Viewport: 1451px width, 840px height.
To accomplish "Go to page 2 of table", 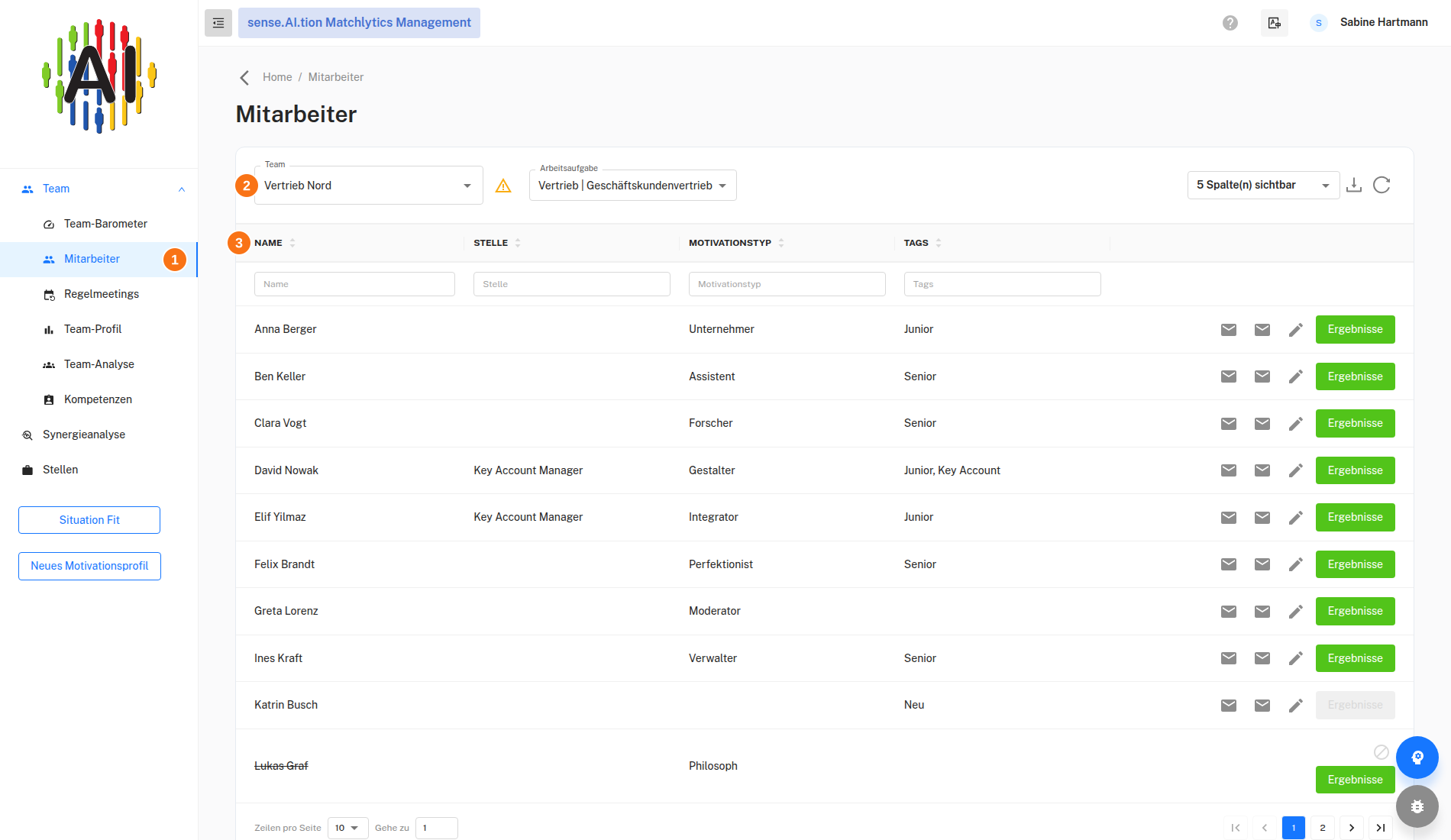I will click(1323, 828).
